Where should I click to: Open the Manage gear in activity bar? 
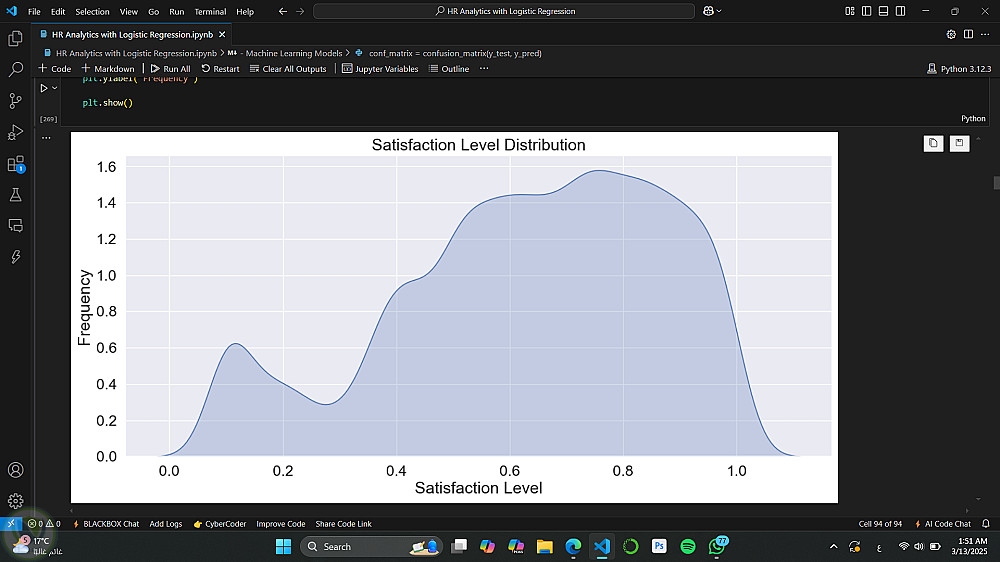(15, 501)
